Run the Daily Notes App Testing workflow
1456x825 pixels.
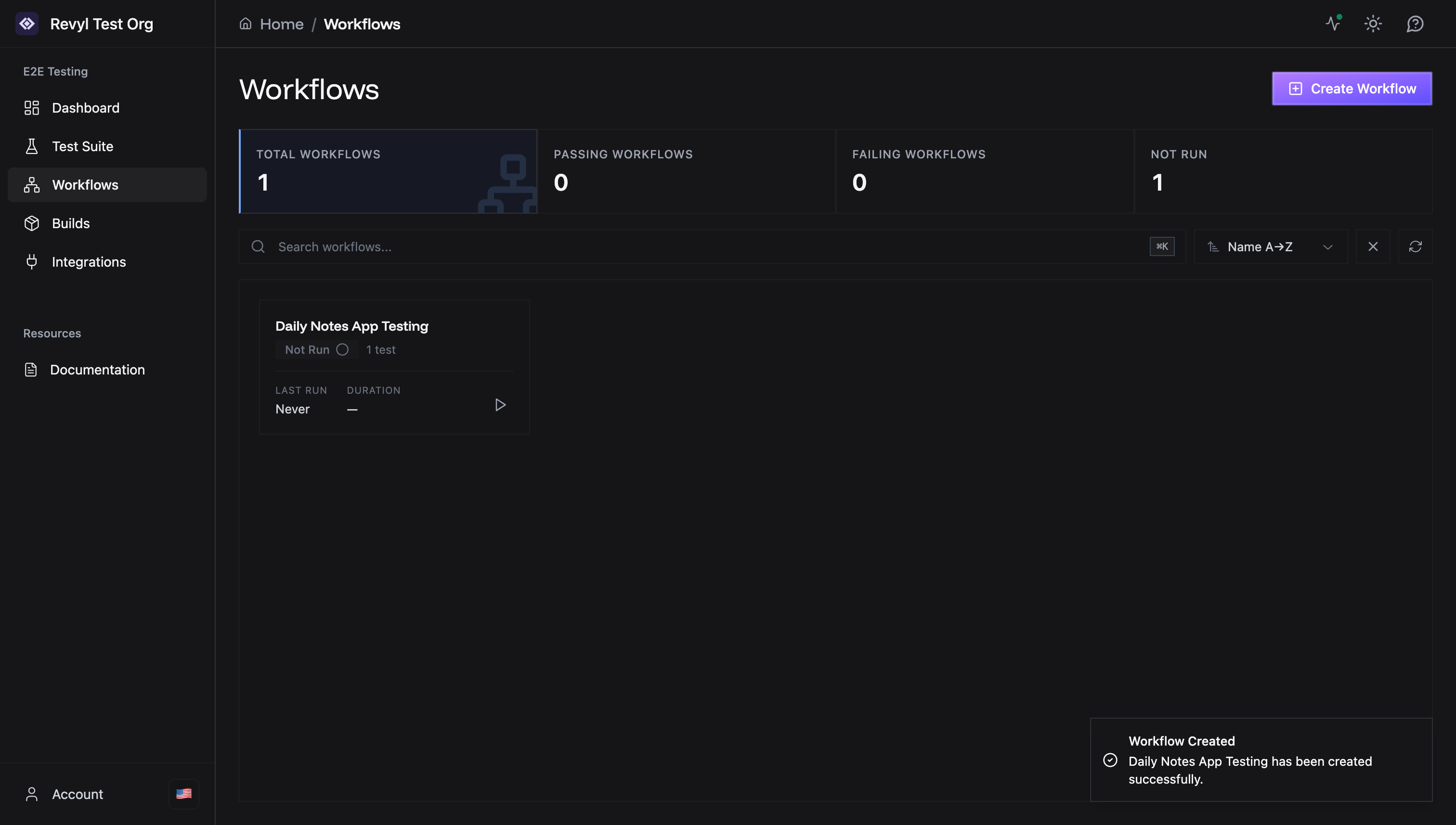pyautogui.click(x=500, y=405)
